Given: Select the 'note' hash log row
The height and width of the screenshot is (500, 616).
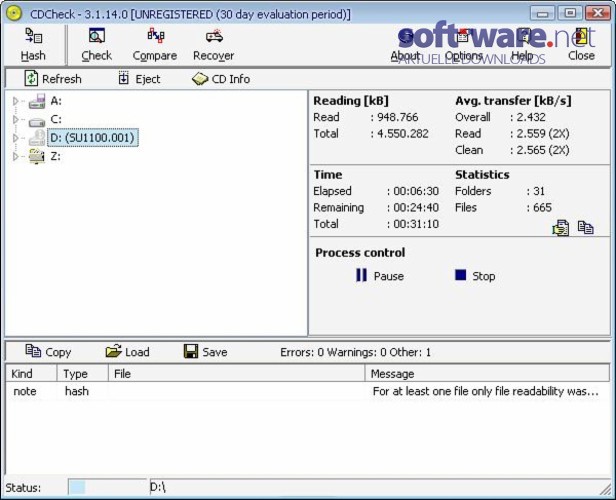Looking at the screenshot, I should coord(308,391).
